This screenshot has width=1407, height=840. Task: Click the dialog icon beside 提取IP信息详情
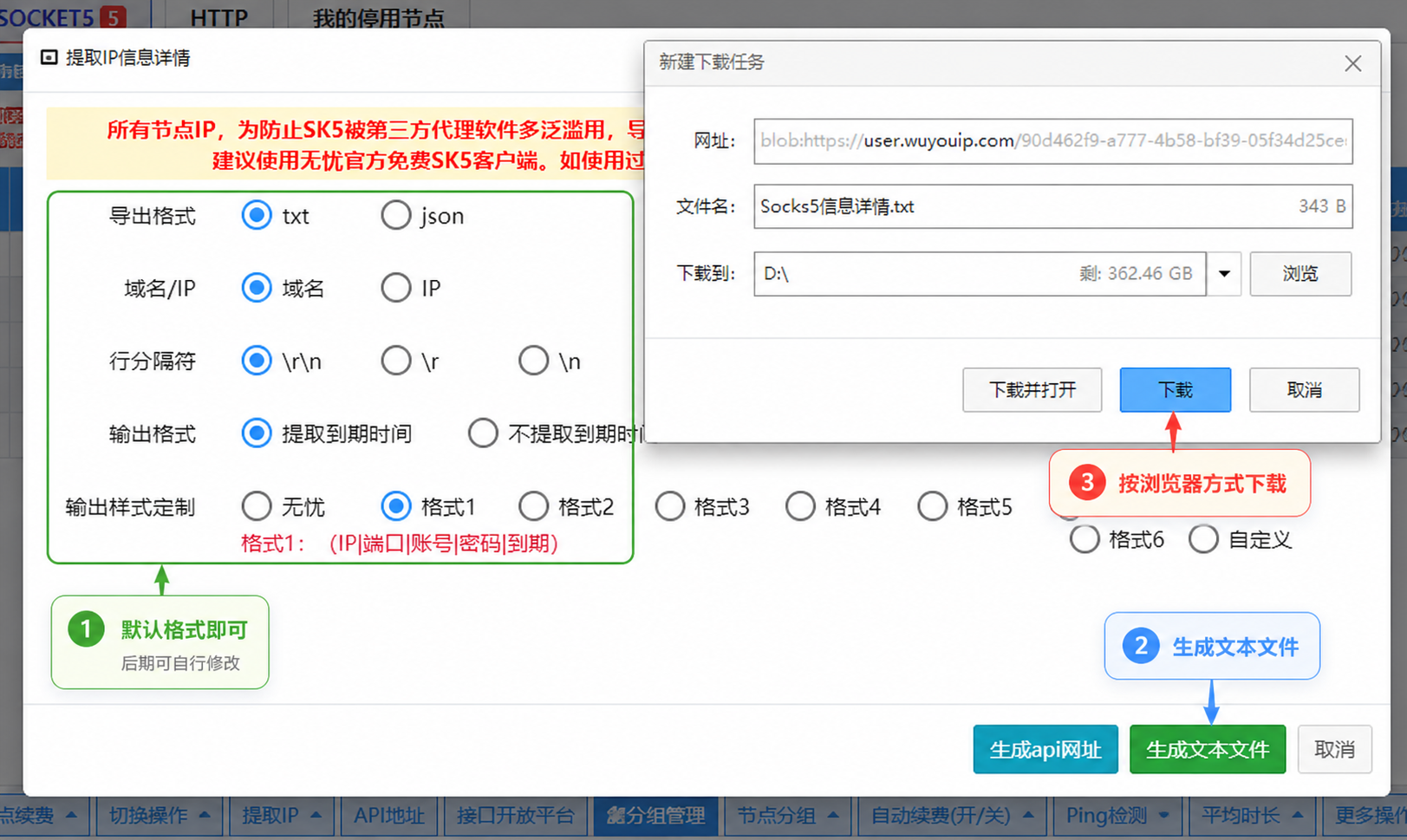49,57
